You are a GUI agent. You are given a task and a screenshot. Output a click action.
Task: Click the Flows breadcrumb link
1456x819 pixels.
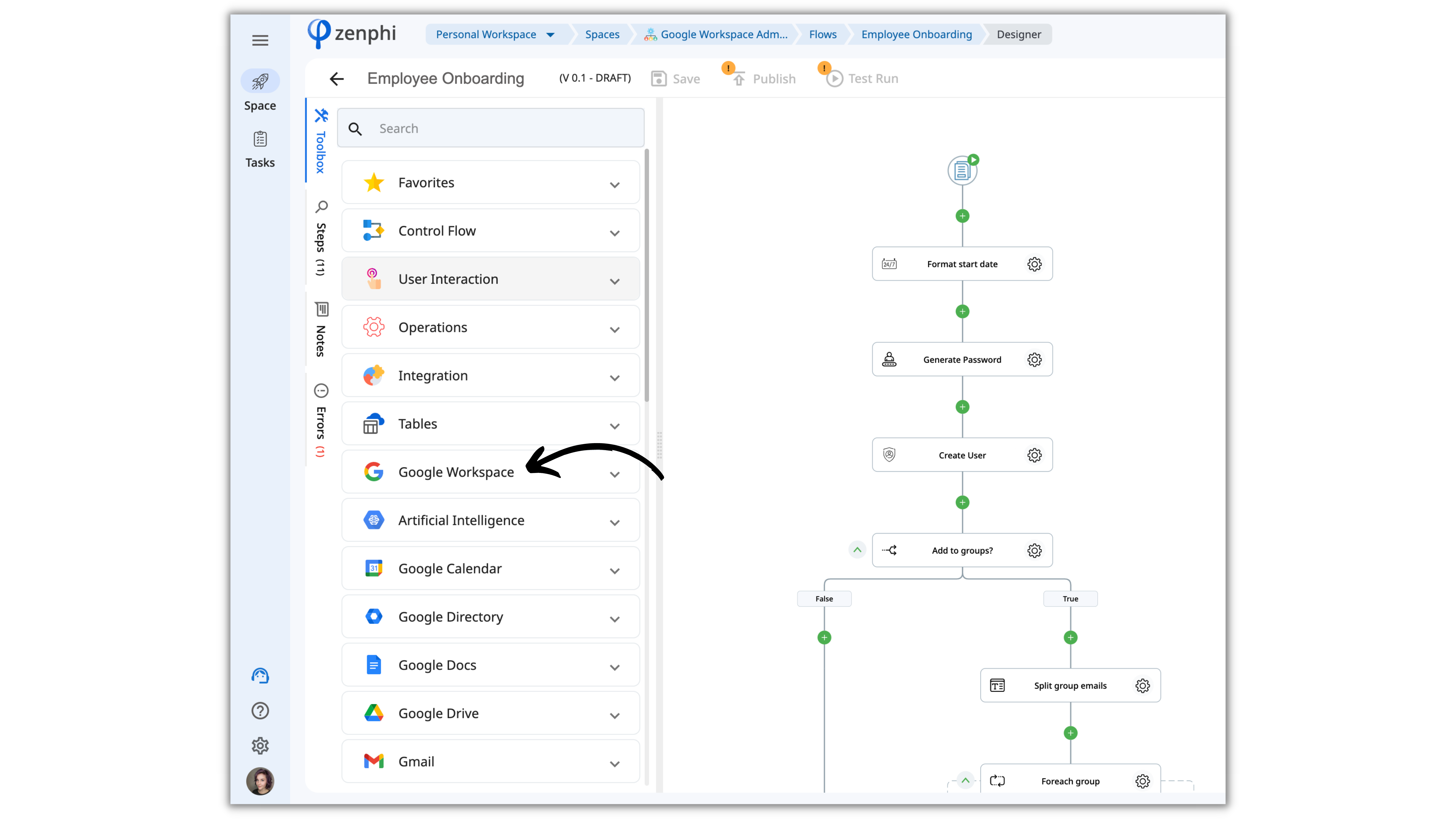822,34
